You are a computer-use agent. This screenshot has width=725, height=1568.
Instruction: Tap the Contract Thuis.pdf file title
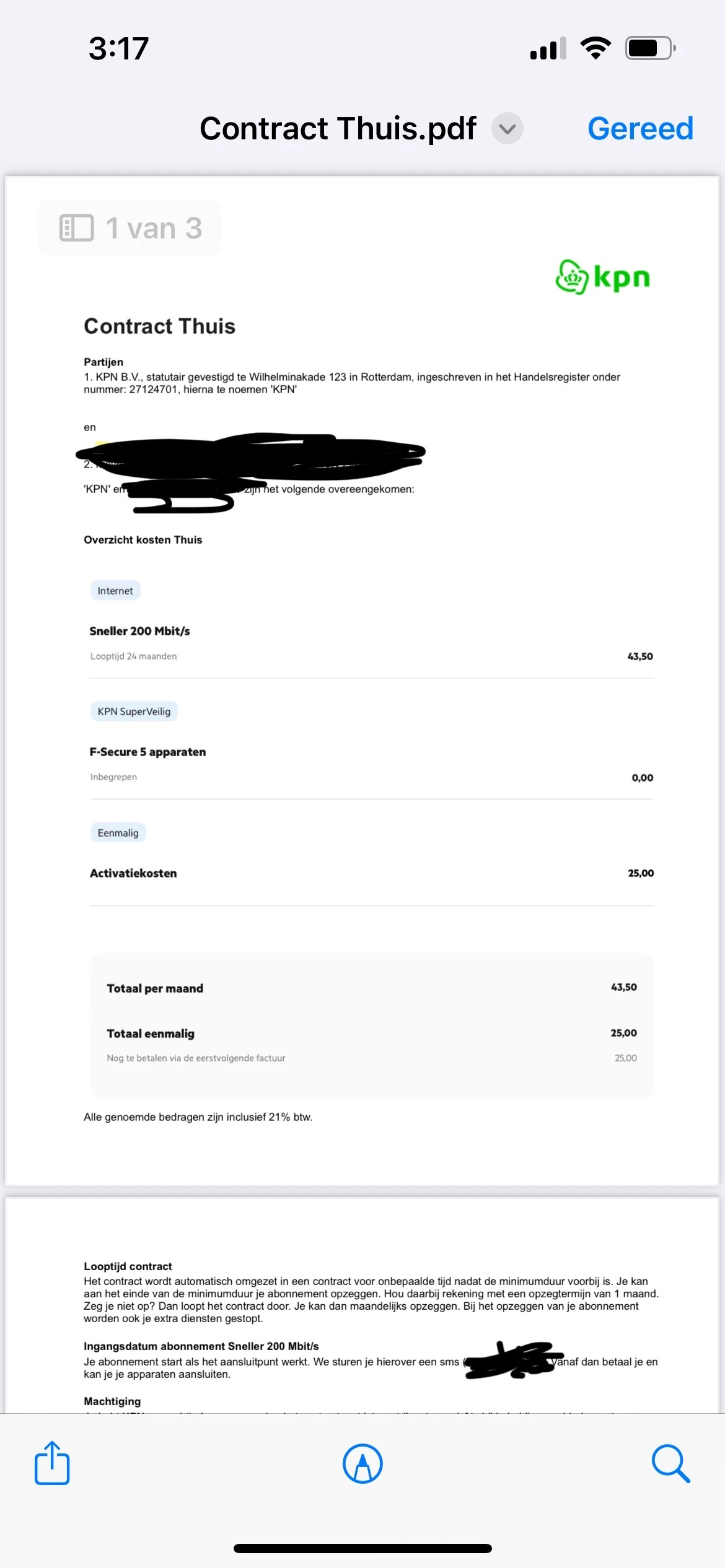point(338,128)
